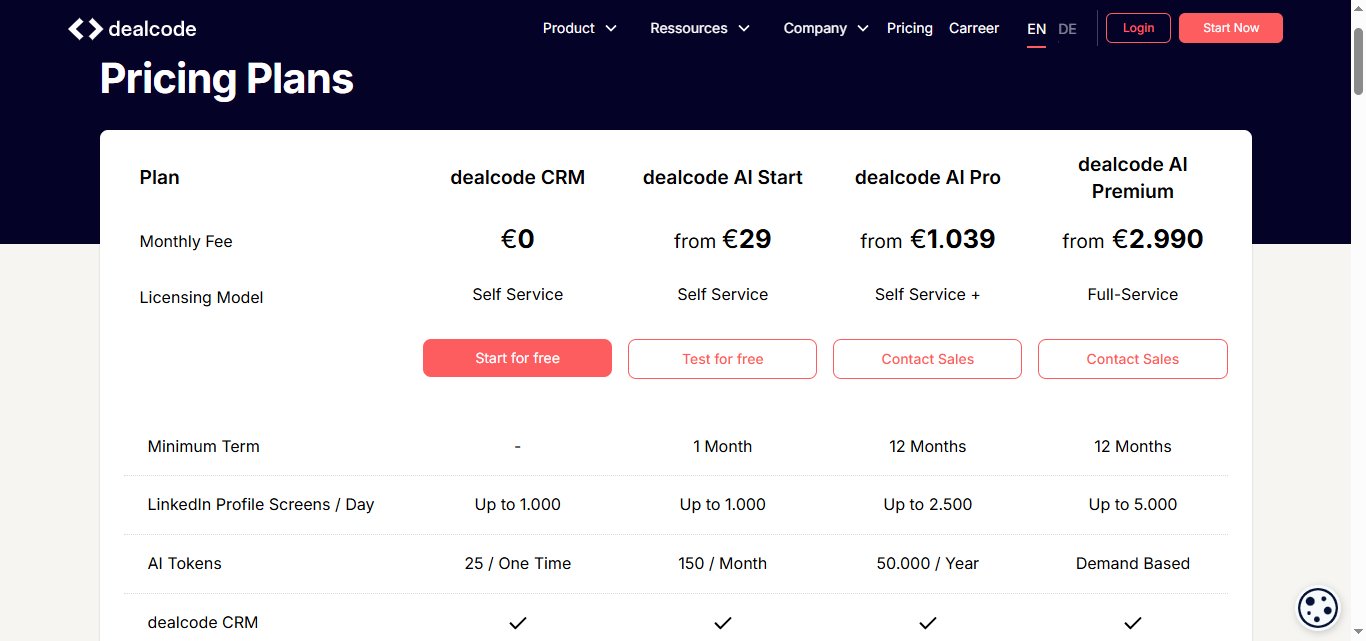Open the cookie settings widget
The width and height of the screenshot is (1366, 641).
[1316, 607]
